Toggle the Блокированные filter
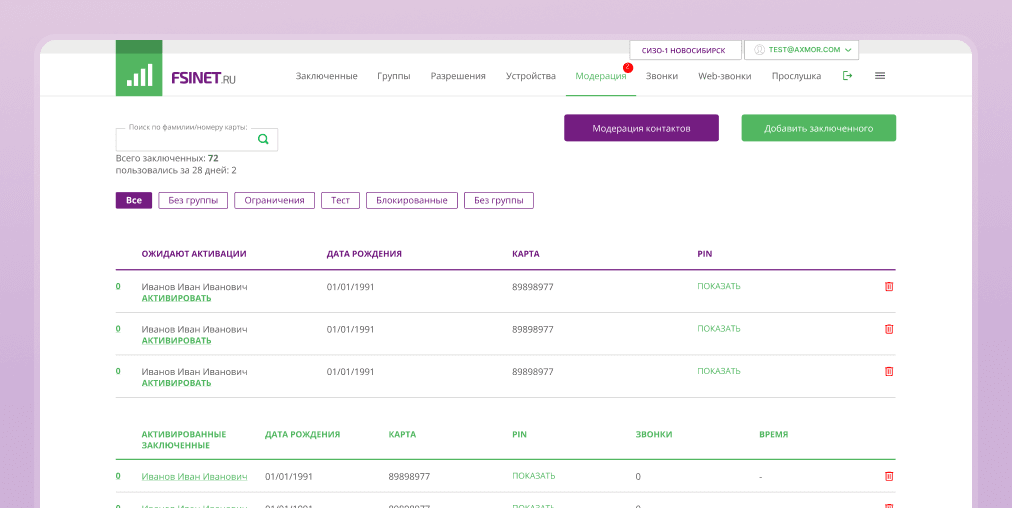 [412, 201]
